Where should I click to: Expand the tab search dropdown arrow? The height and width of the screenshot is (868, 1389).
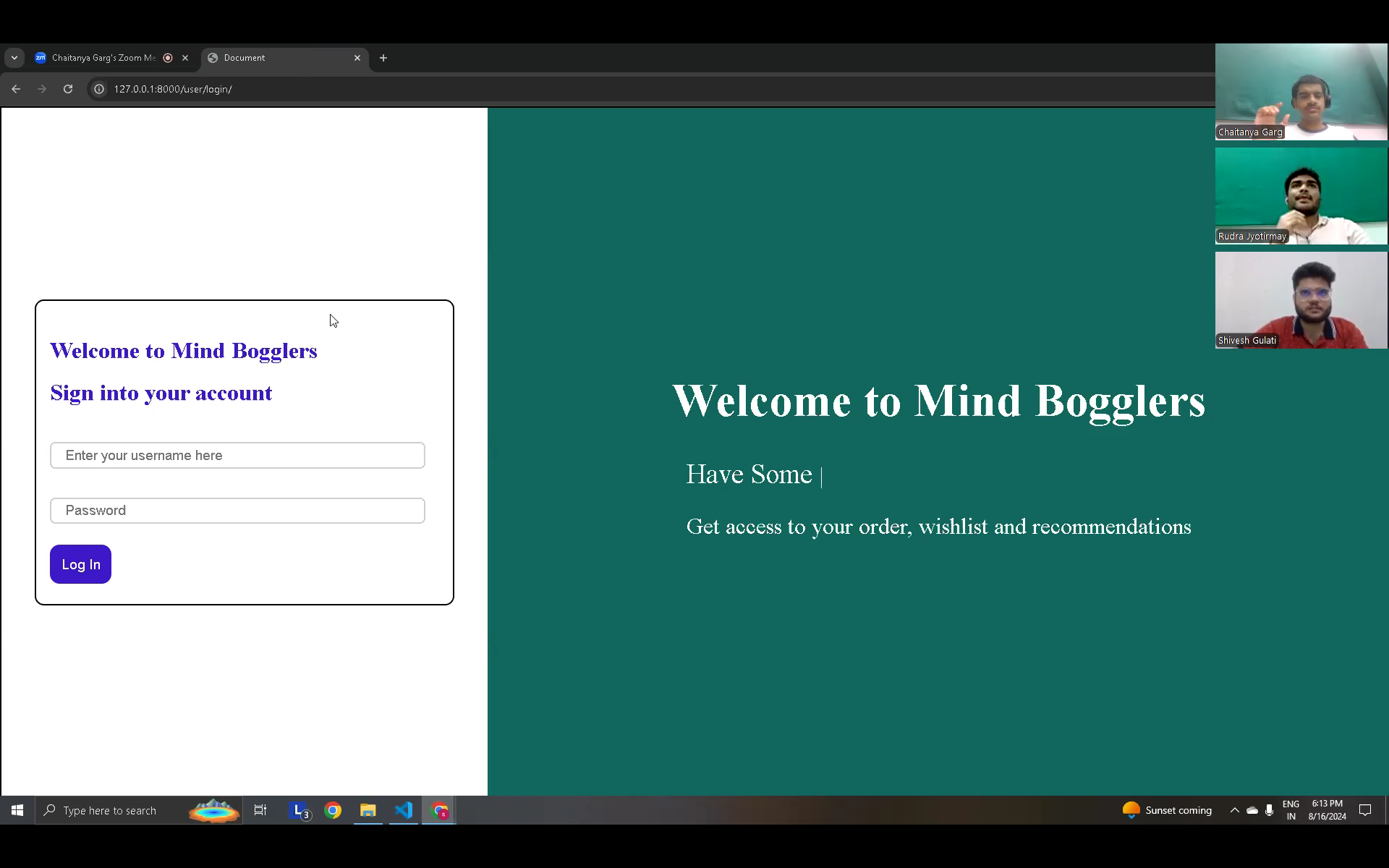tap(14, 58)
